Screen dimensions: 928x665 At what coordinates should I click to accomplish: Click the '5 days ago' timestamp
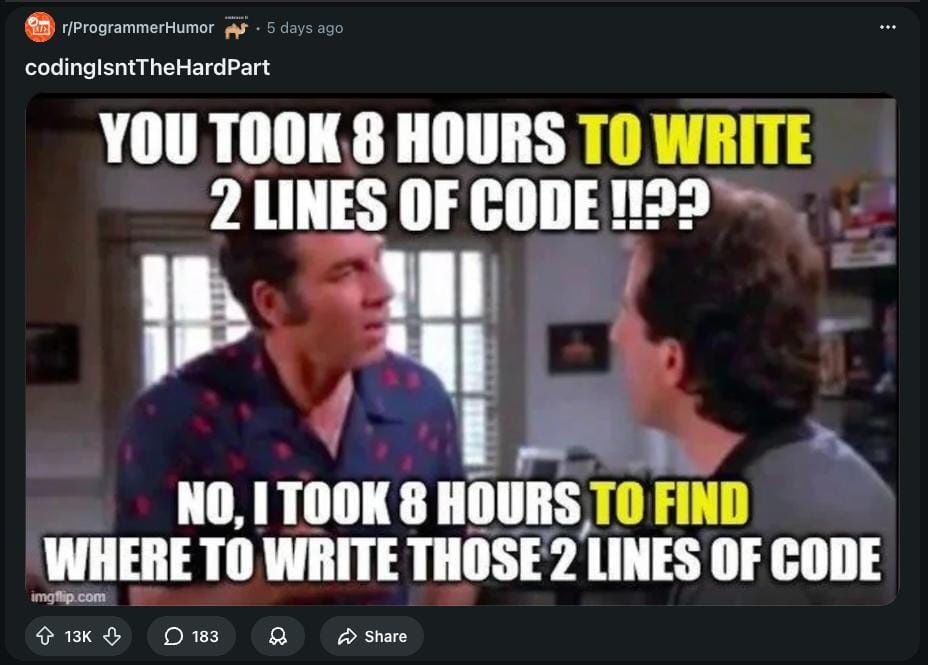click(305, 28)
